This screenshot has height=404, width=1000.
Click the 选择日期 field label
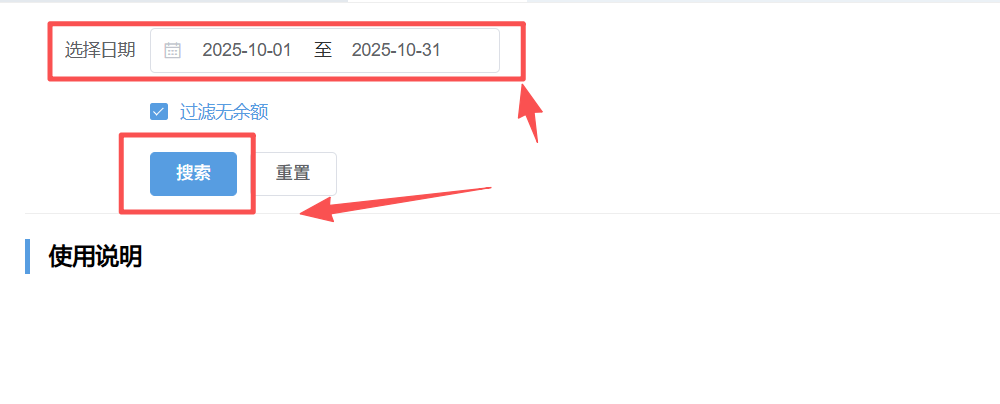(x=100, y=50)
